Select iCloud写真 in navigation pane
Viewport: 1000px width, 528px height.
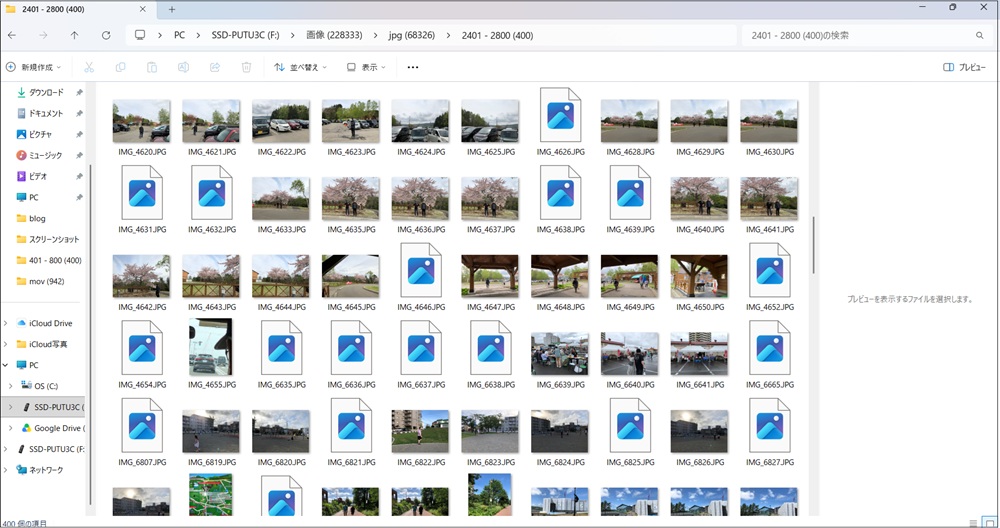coord(42,344)
